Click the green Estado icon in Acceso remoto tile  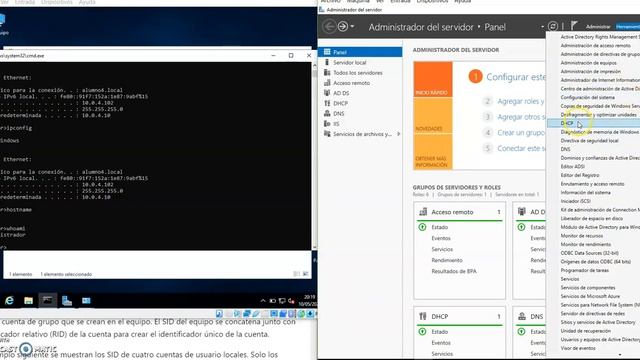click(x=422, y=227)
